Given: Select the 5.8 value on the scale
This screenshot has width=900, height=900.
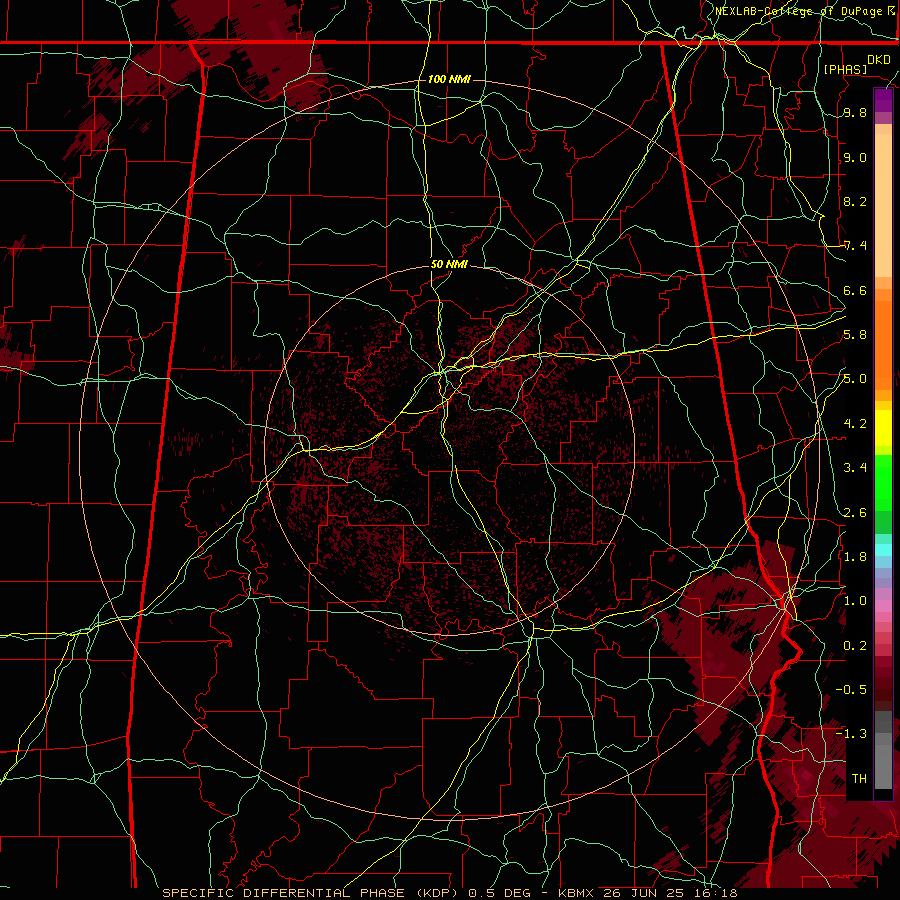Looking at the screenshot, I should 855,335.
